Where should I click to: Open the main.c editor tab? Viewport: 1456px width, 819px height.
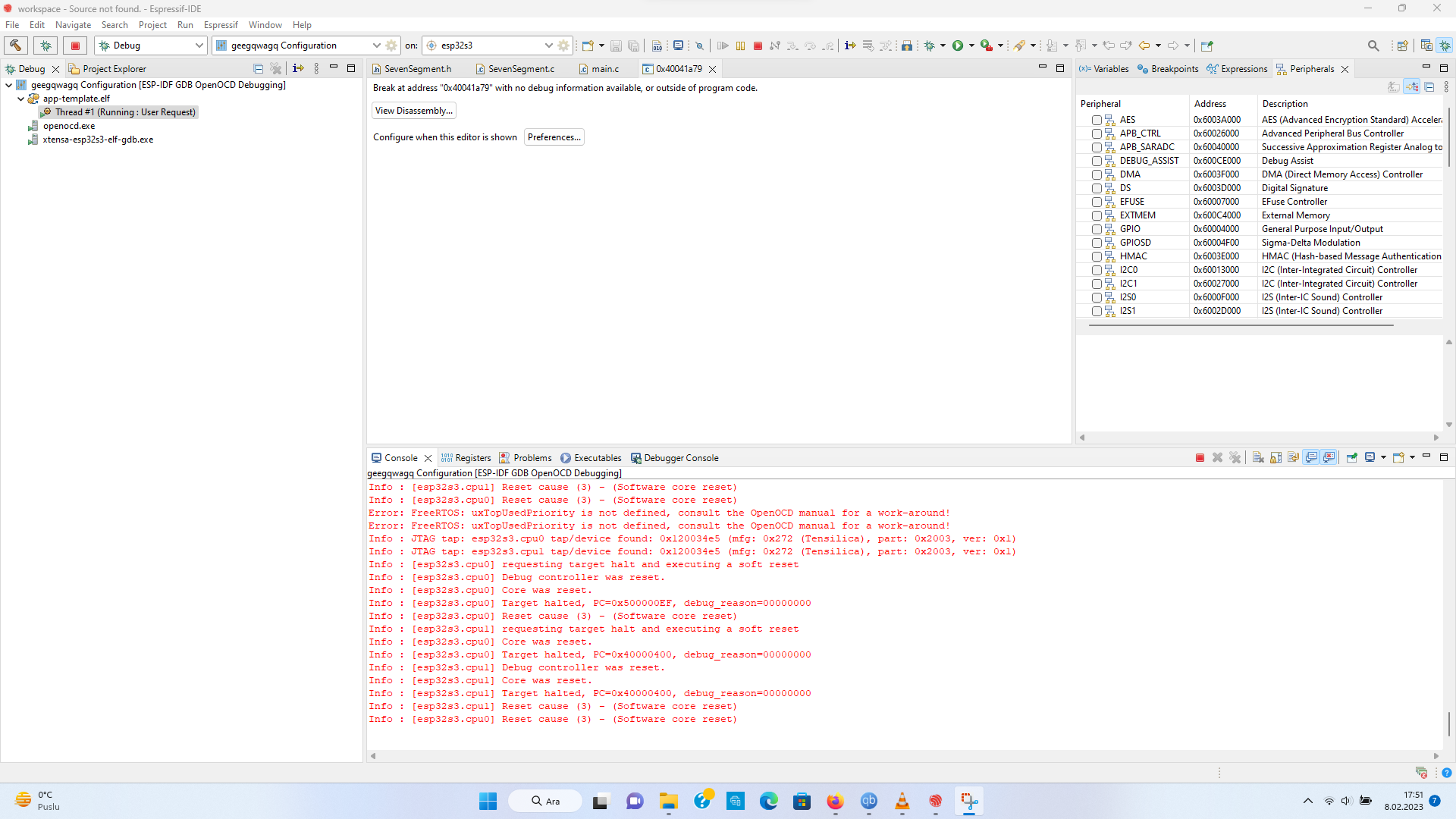[x=599, y=69]
